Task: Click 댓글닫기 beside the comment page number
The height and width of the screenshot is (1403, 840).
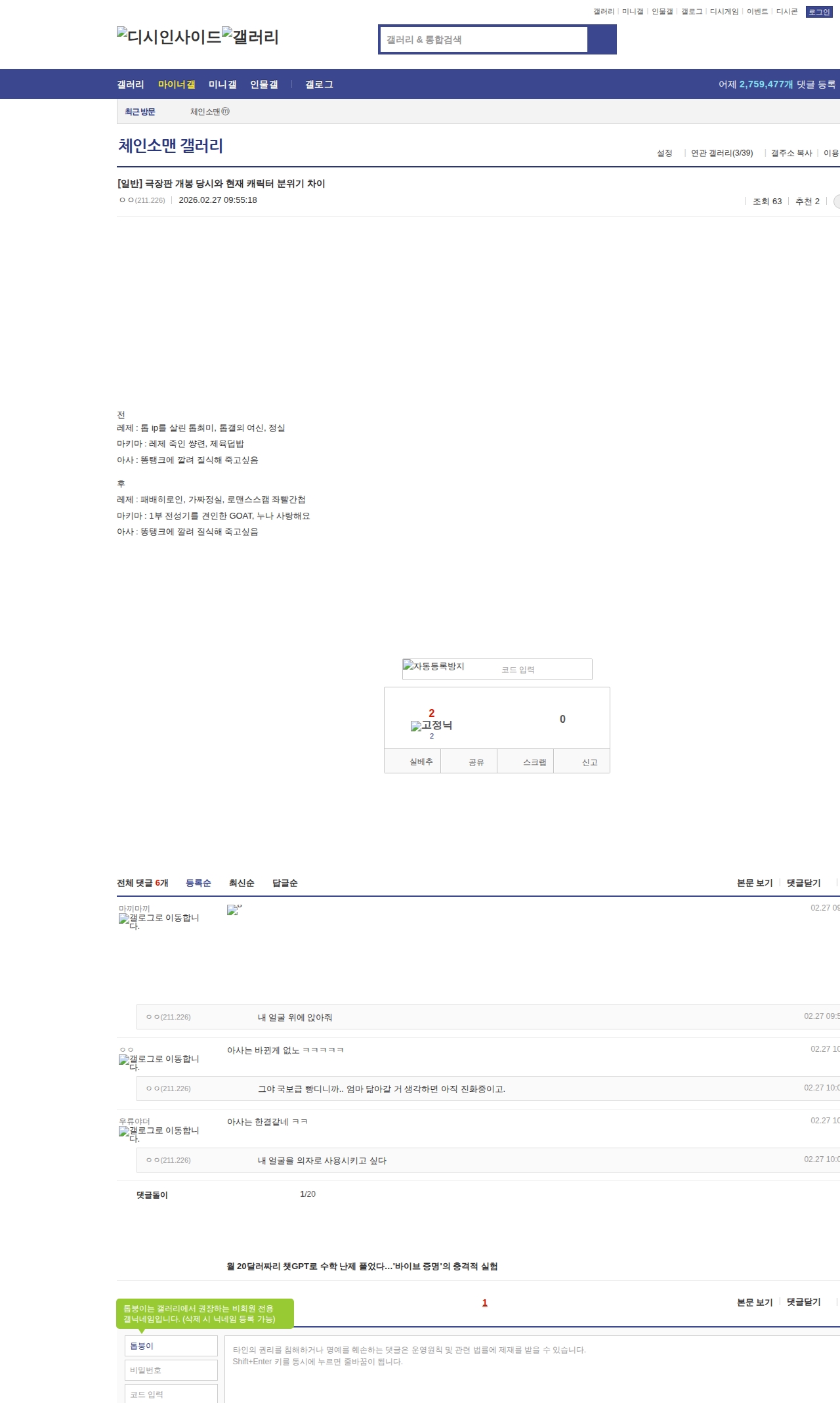Action: tap(804, 1303)
